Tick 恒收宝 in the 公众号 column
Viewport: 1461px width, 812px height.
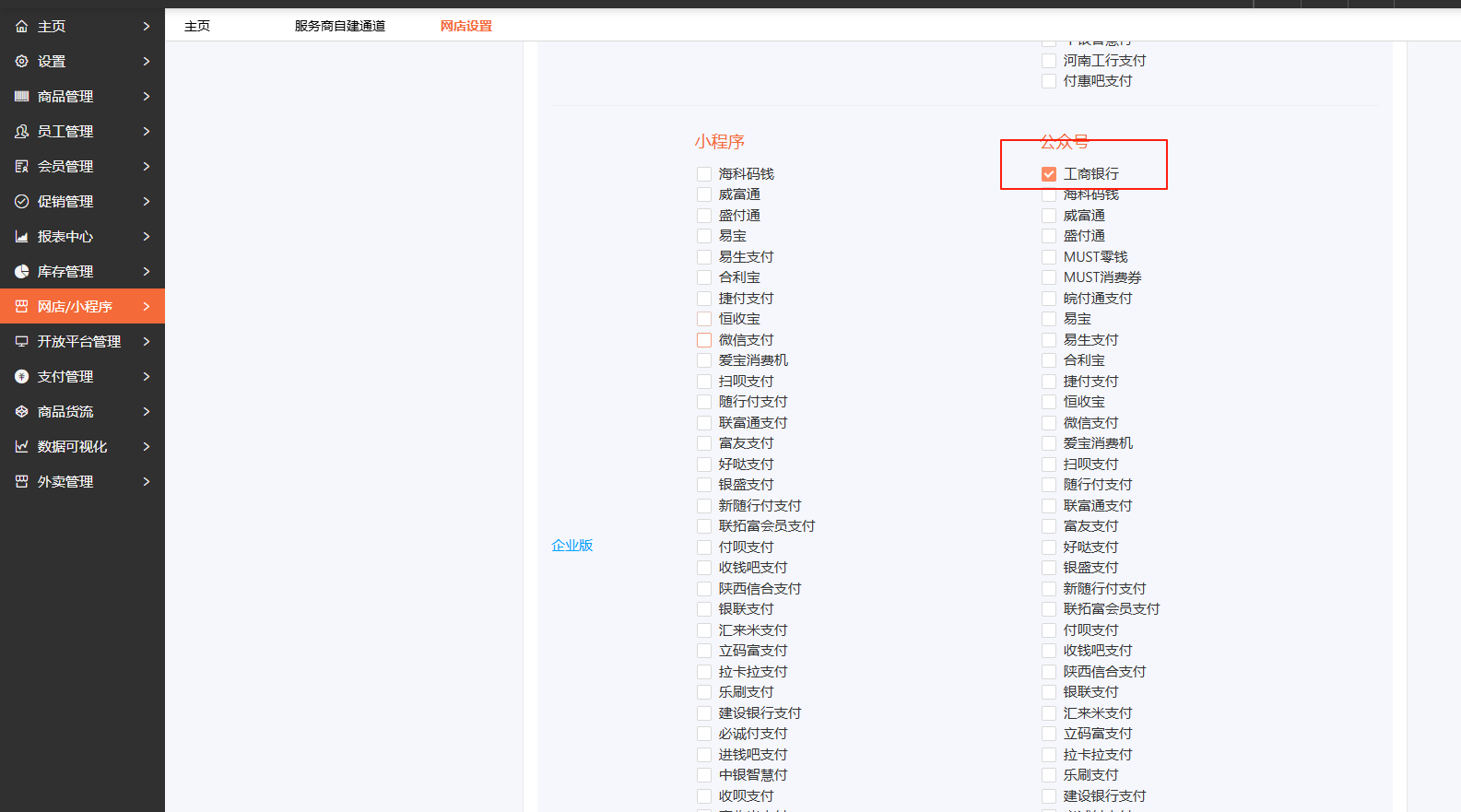1049,402
